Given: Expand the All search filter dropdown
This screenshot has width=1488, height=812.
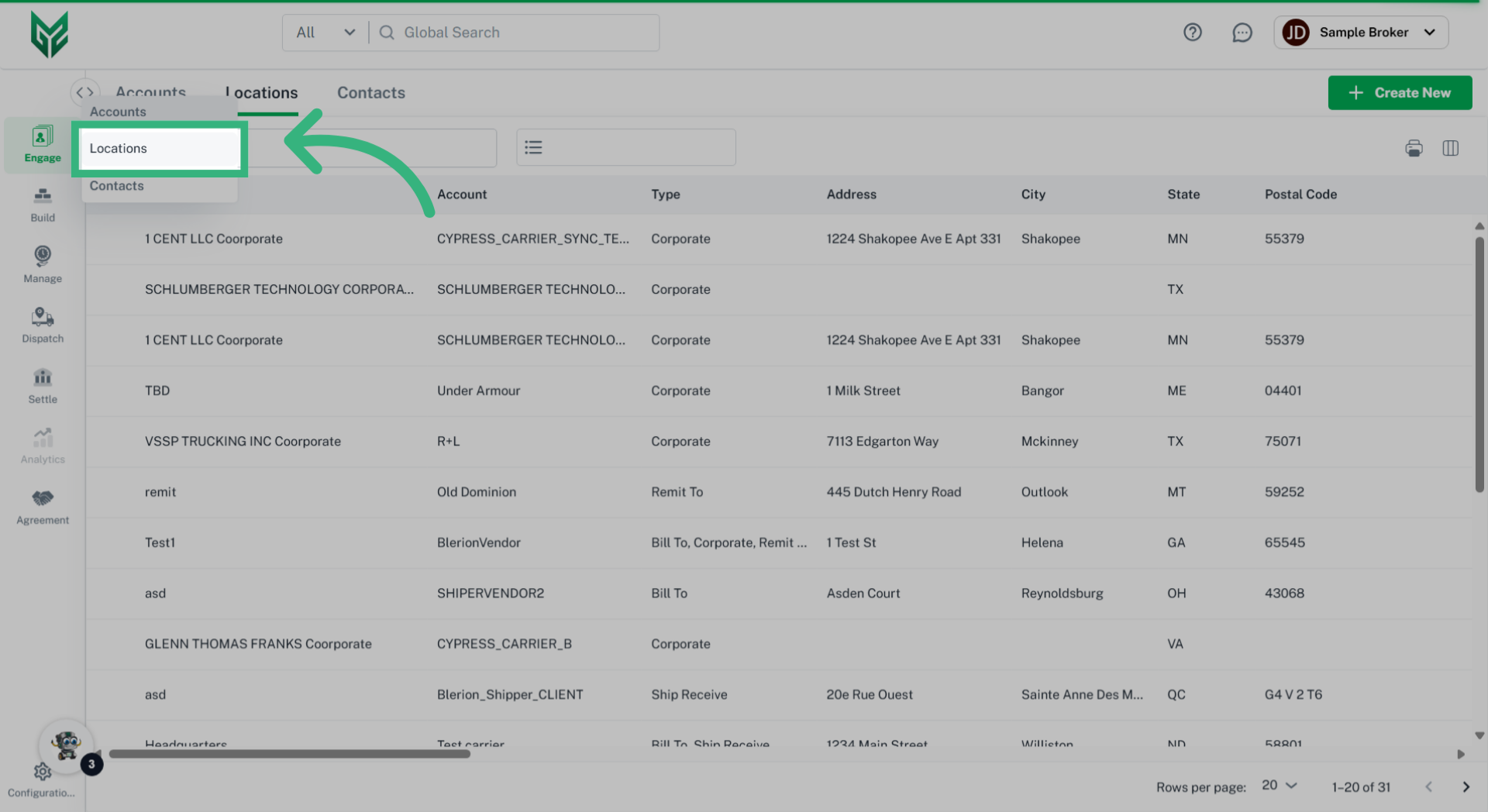Looking at the screenshot, I should click(325, 33).
